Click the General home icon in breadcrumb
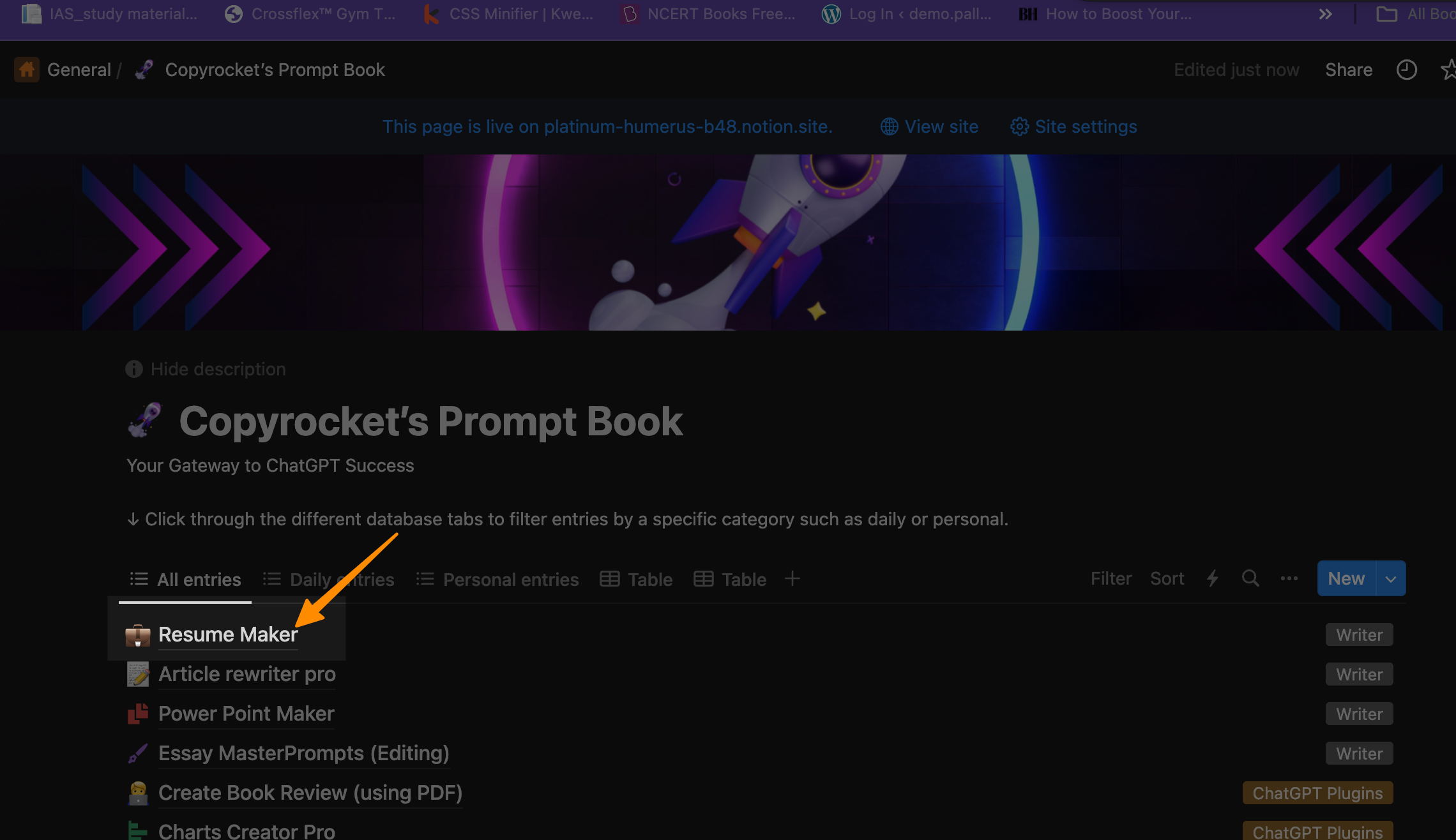The height and width of the screenshot is (840, 1456). pos(27,70)
